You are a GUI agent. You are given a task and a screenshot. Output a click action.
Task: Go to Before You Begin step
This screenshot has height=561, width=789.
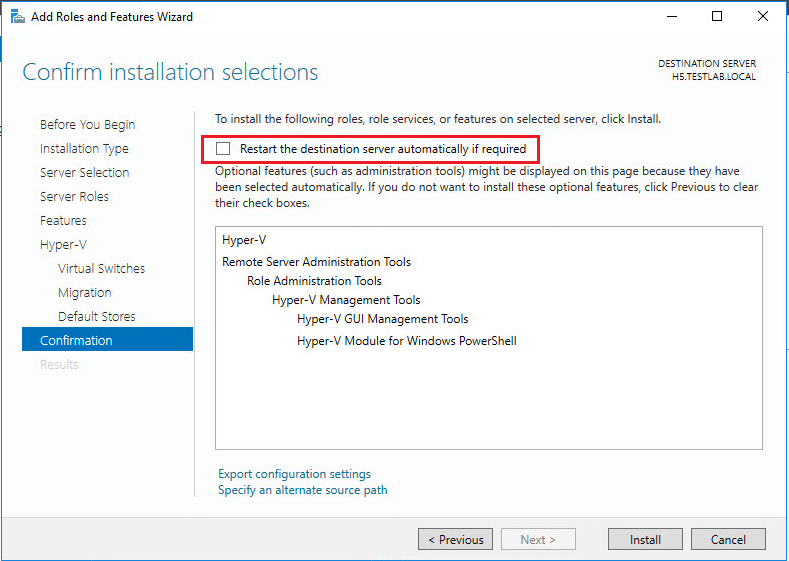88,124
